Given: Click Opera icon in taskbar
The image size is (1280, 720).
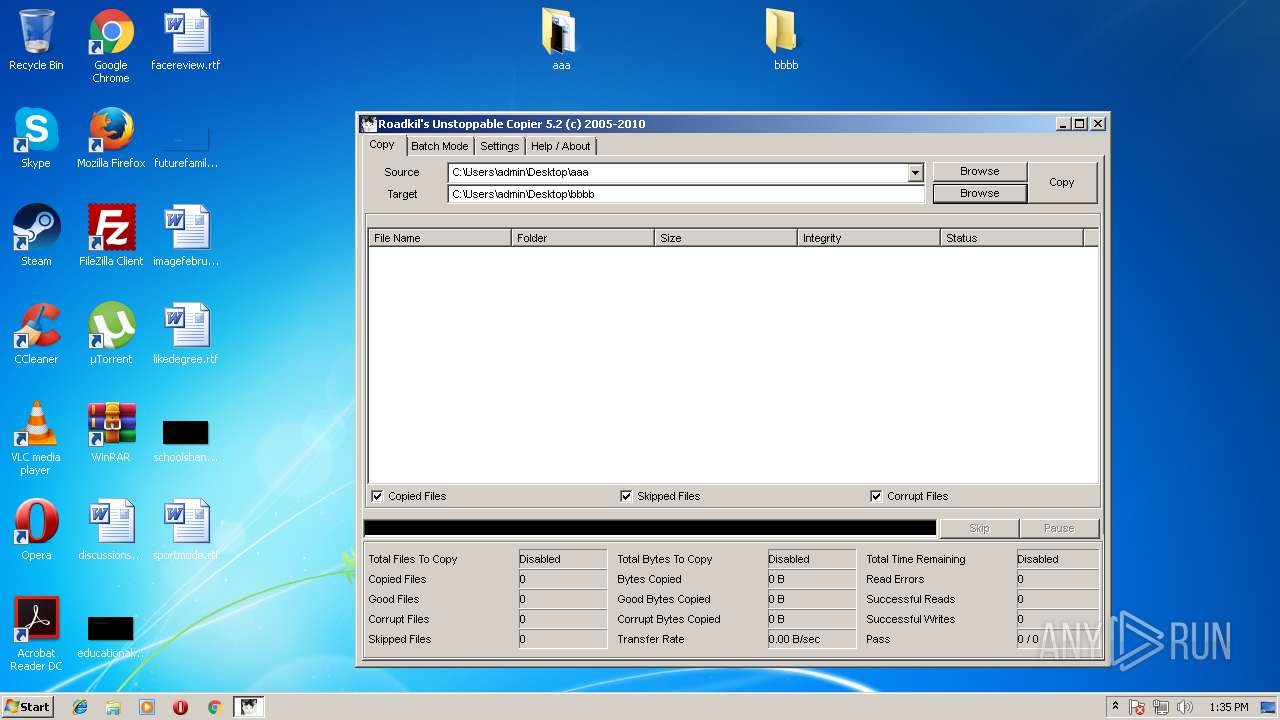Looking at the screenshot, I should [180, 707].
